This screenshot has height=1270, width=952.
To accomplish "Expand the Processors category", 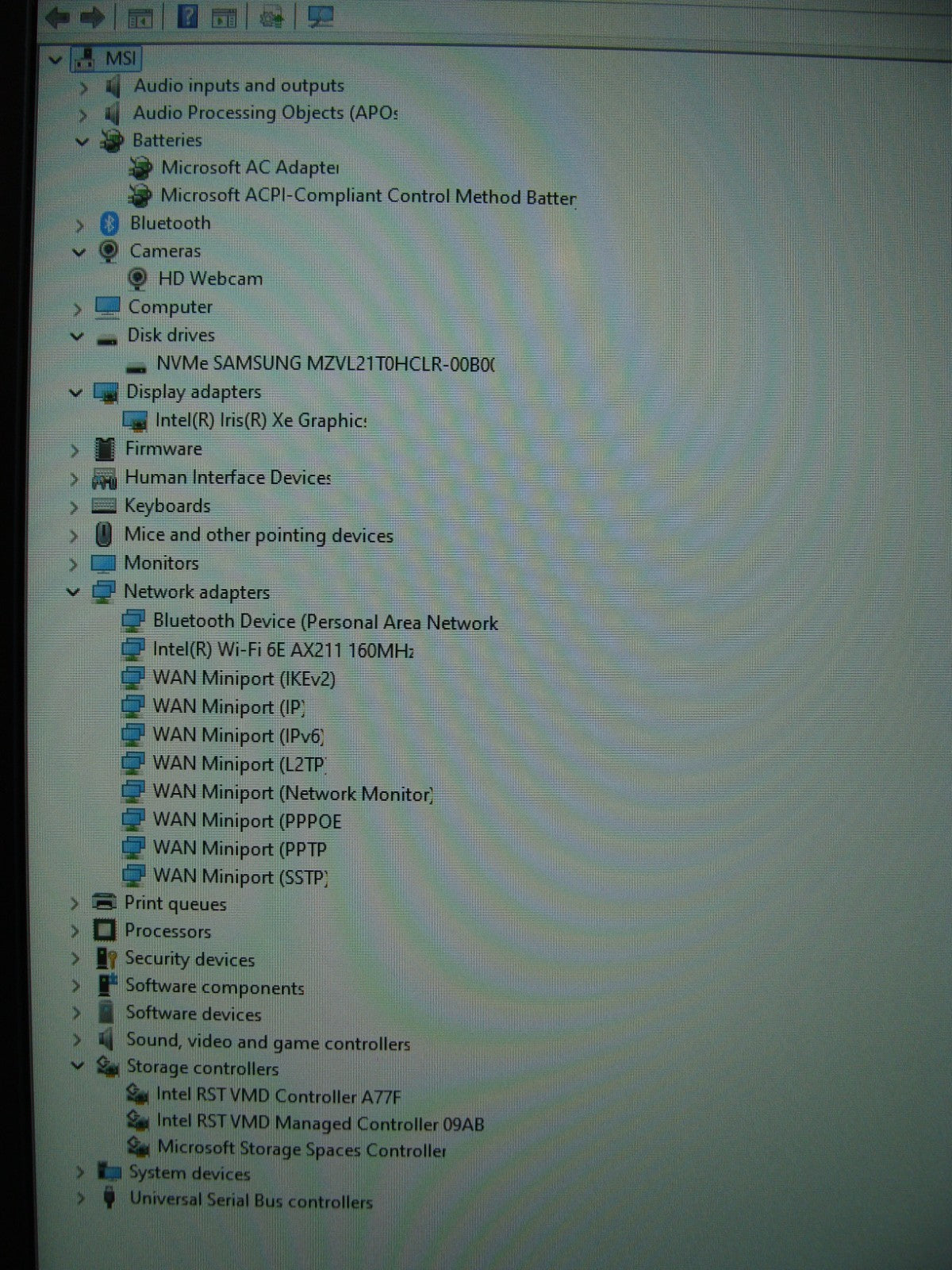I will coord(75,932).
